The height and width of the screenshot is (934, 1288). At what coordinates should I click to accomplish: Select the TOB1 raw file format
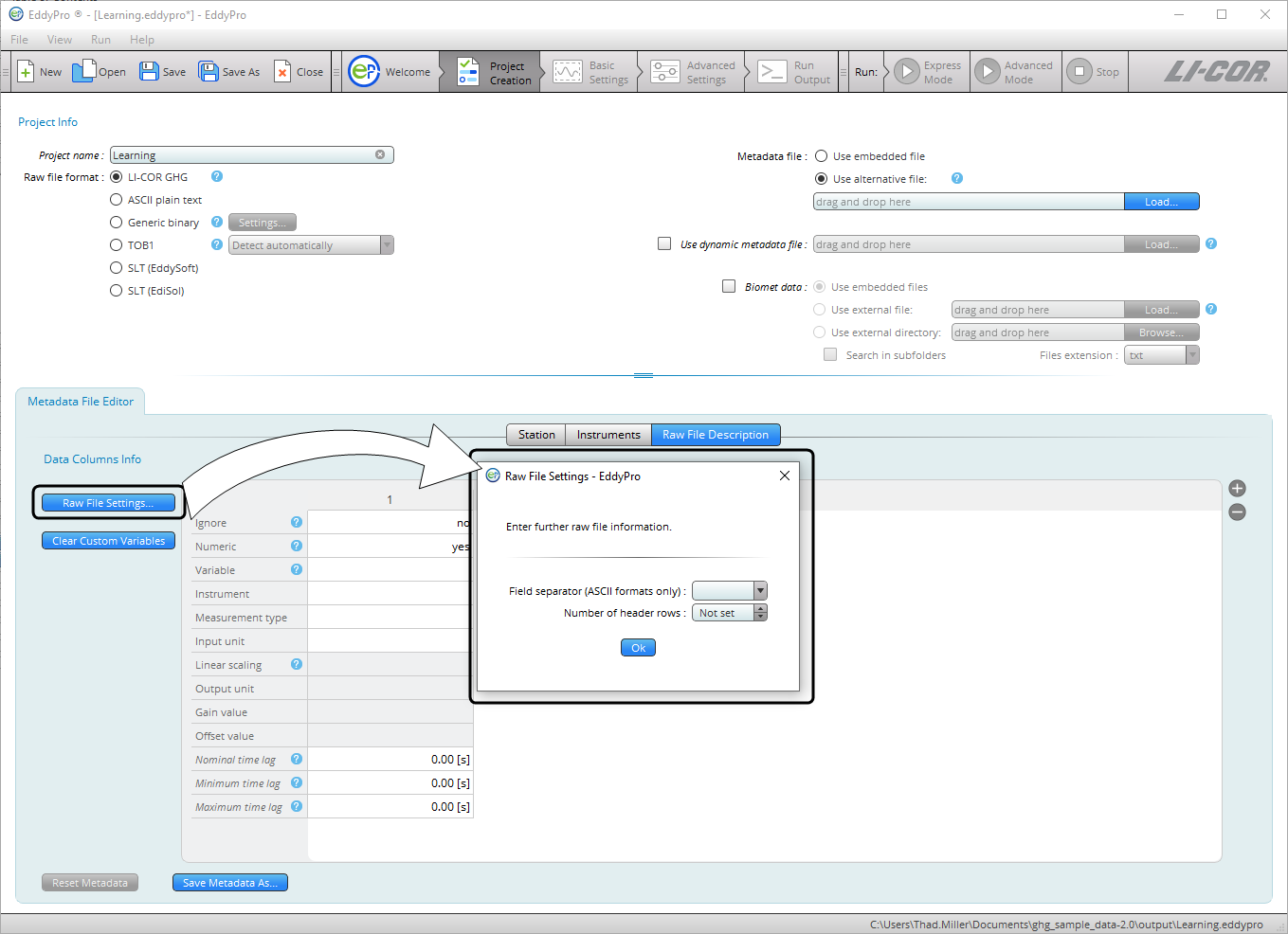[117, 245]
